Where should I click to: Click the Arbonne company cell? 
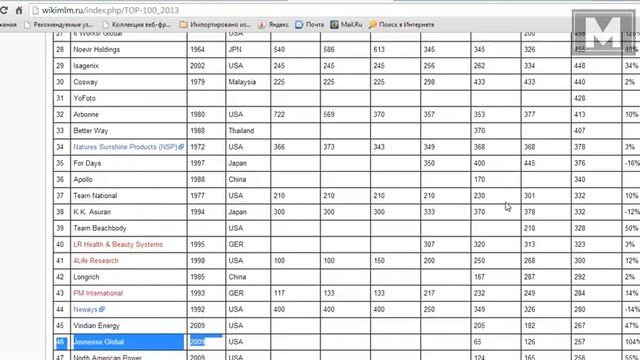coord(129,115)
